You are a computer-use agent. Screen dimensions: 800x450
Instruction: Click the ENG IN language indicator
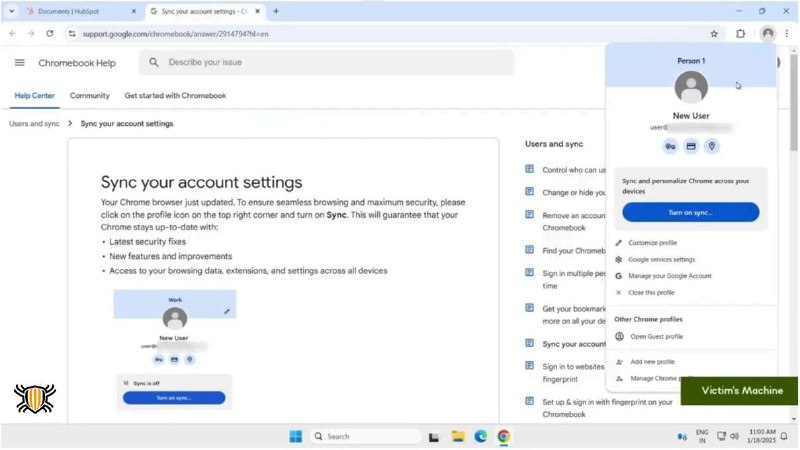point(702,436)
